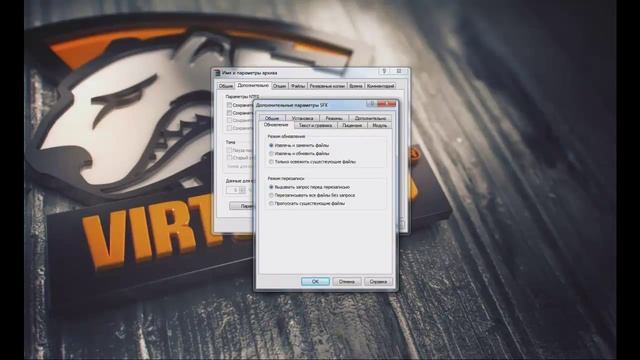The width and height of the screenshot is (640, 360).
Task: Click recovery data spinner arrows in archive window
Action: pyautogui.click(x=242, y=190)
